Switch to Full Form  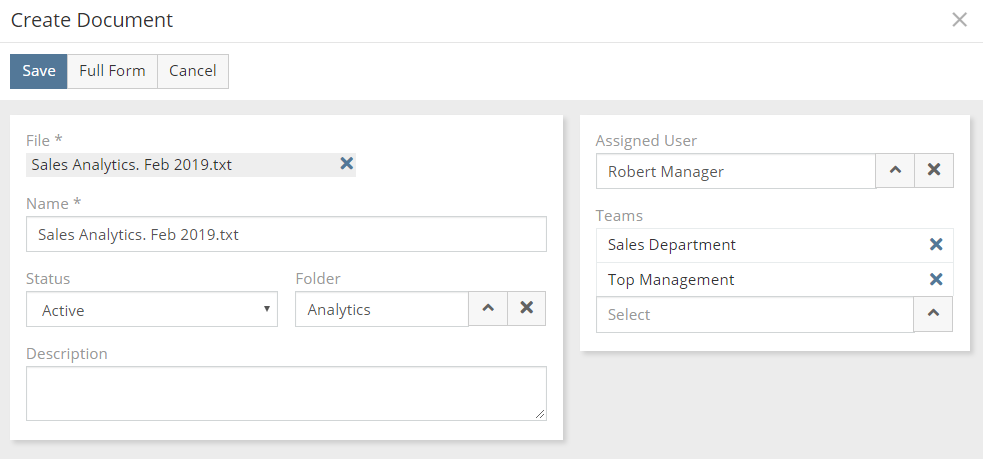pos(112,71)
